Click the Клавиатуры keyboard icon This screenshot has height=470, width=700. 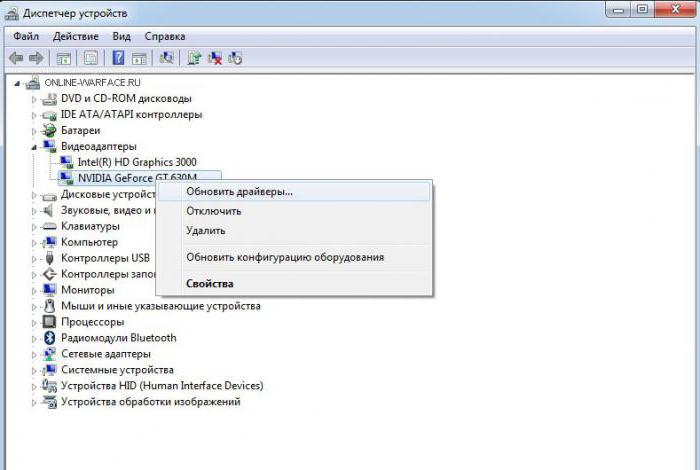click(x=49, y=226)
